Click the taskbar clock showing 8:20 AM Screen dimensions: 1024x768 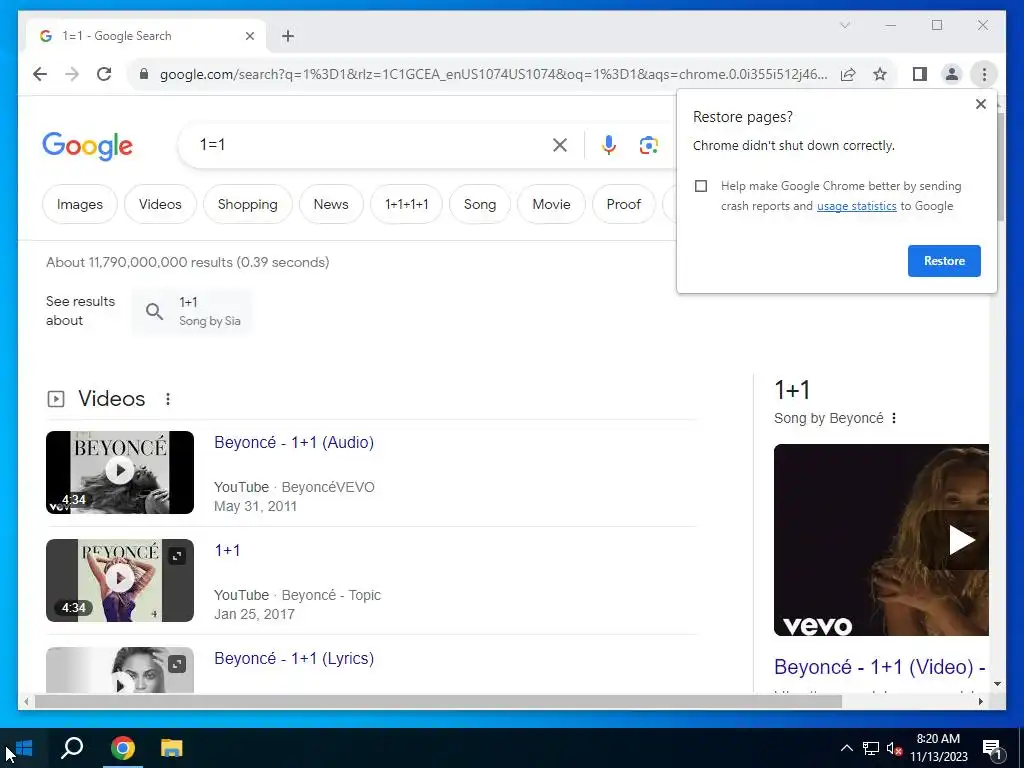click(x=938, y=748)
